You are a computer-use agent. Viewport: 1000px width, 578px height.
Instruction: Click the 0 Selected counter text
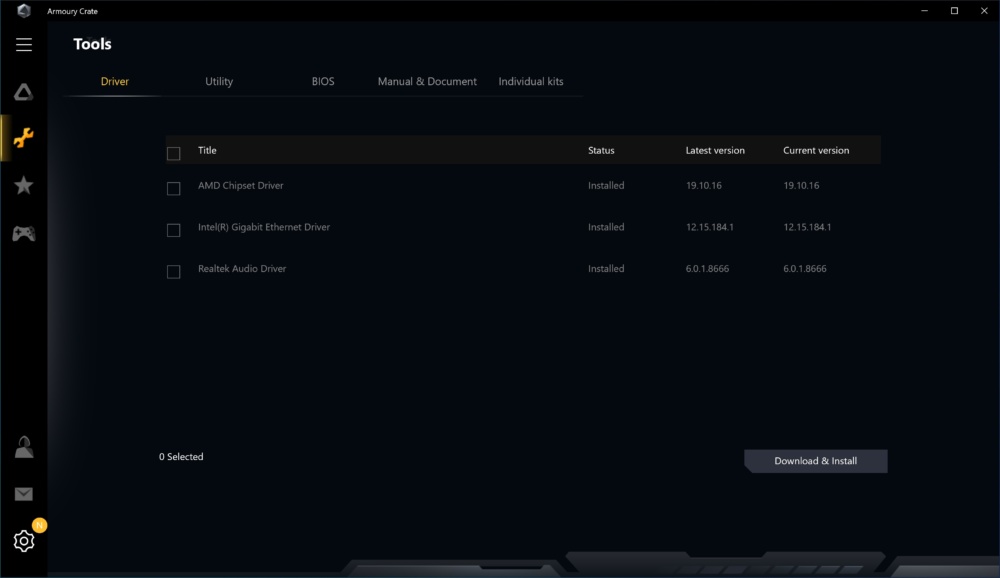pyautogui.click(x=181, y=457)
